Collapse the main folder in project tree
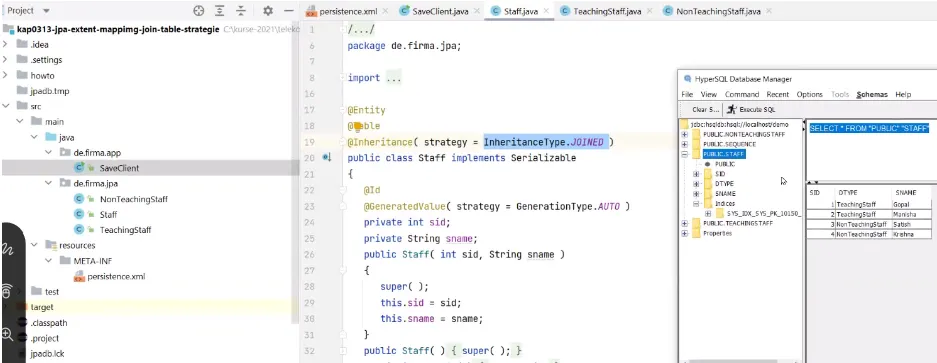 coord(20,121)
